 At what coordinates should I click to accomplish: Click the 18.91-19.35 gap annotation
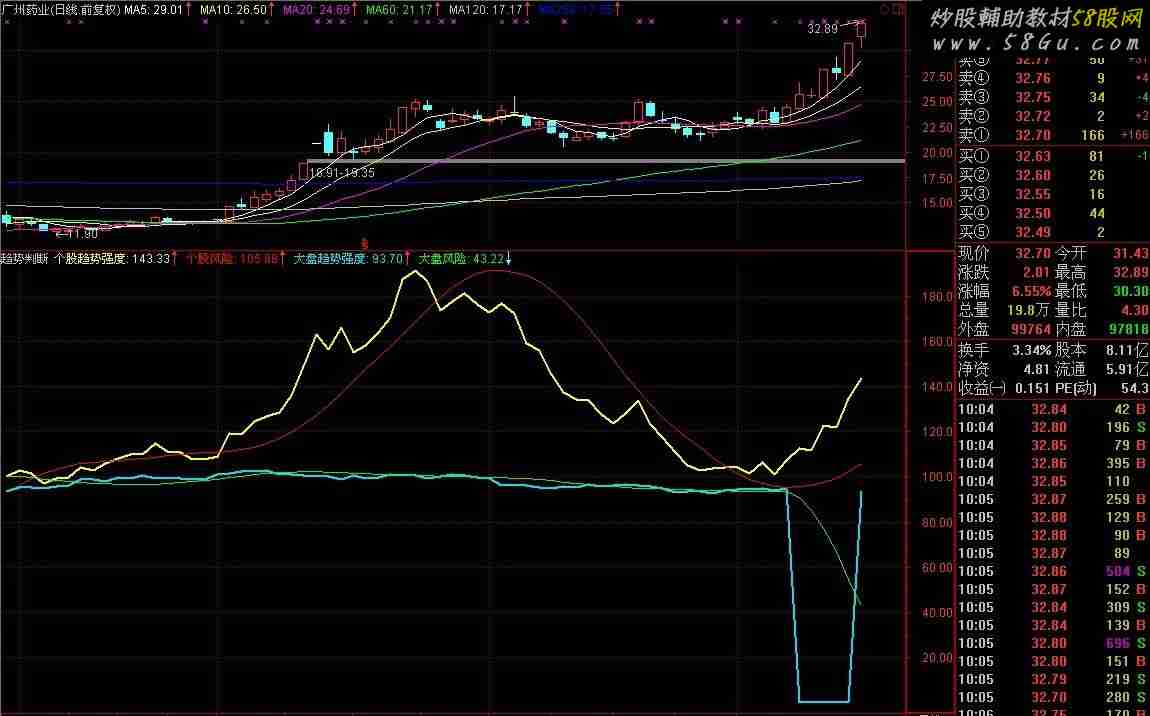[x=342, y=173]
